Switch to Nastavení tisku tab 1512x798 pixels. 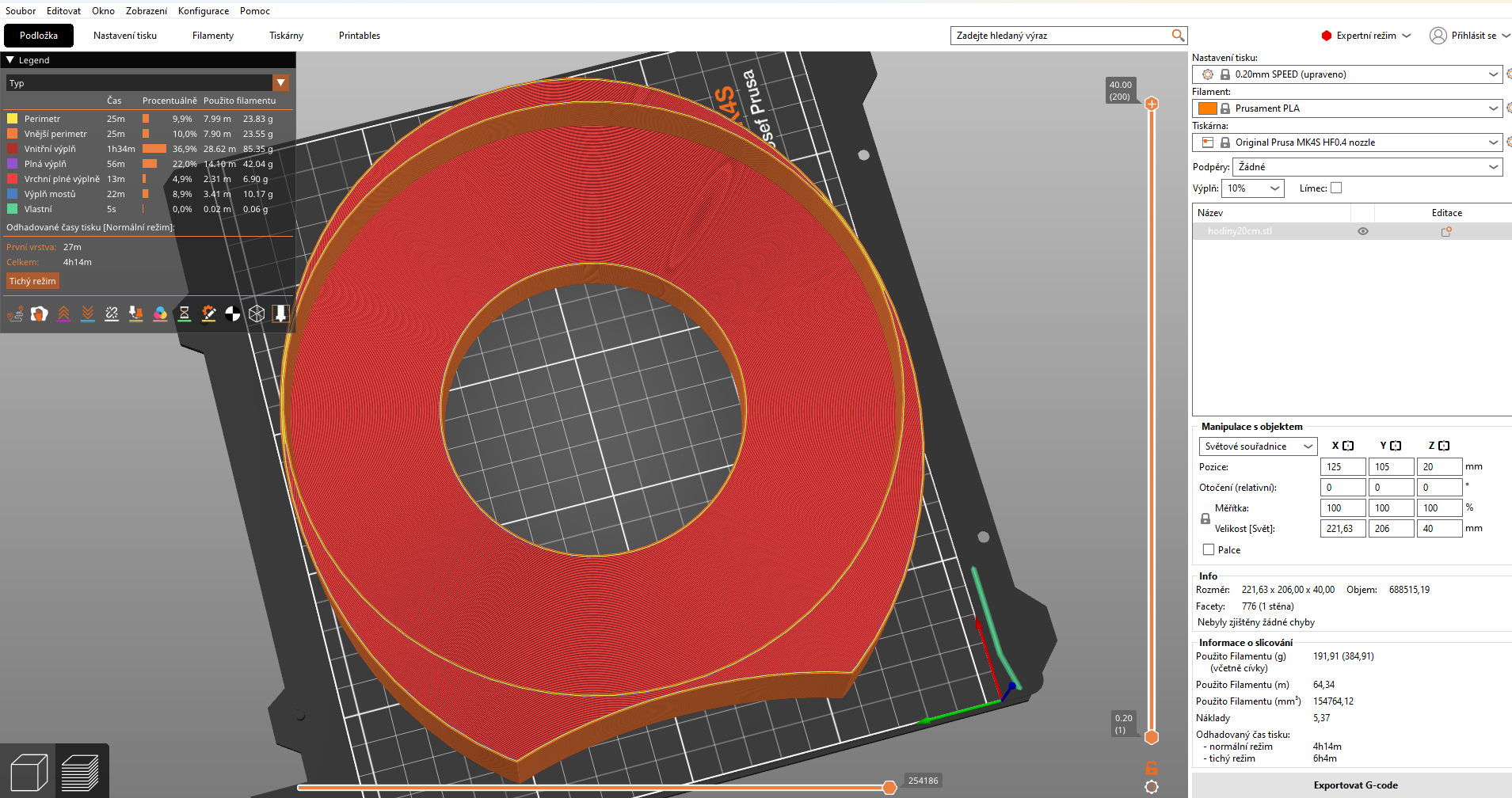tap(125, 36)
